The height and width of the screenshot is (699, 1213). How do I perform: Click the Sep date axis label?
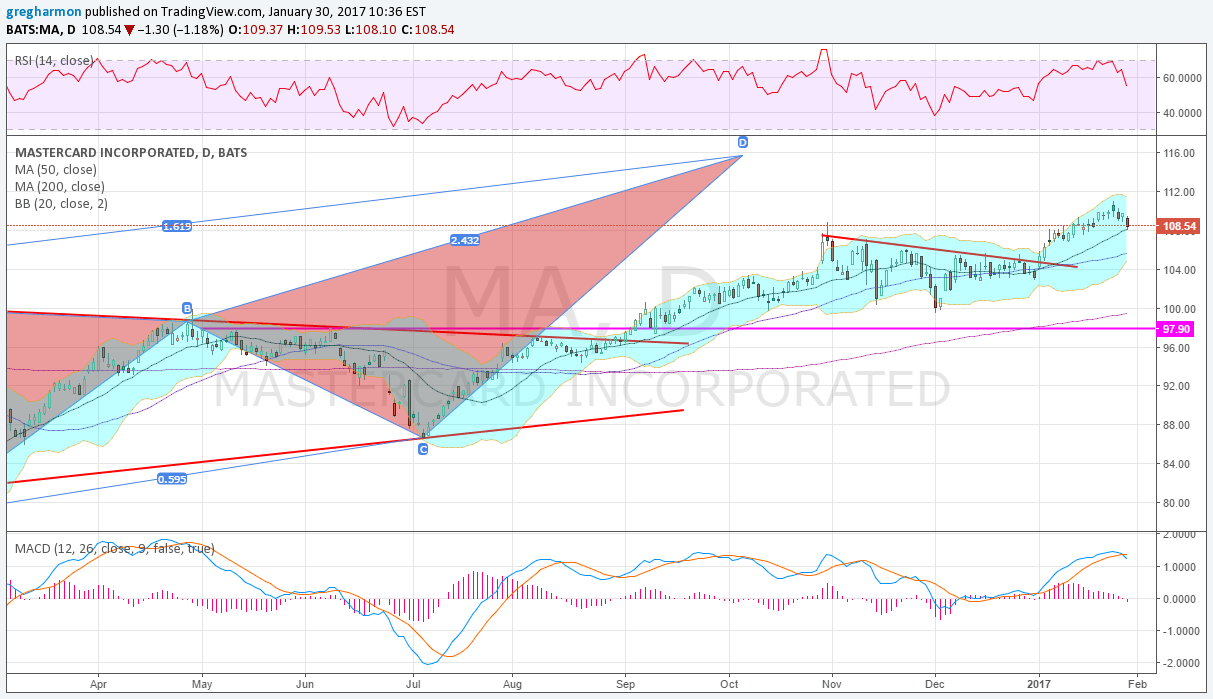pos(625,685)
